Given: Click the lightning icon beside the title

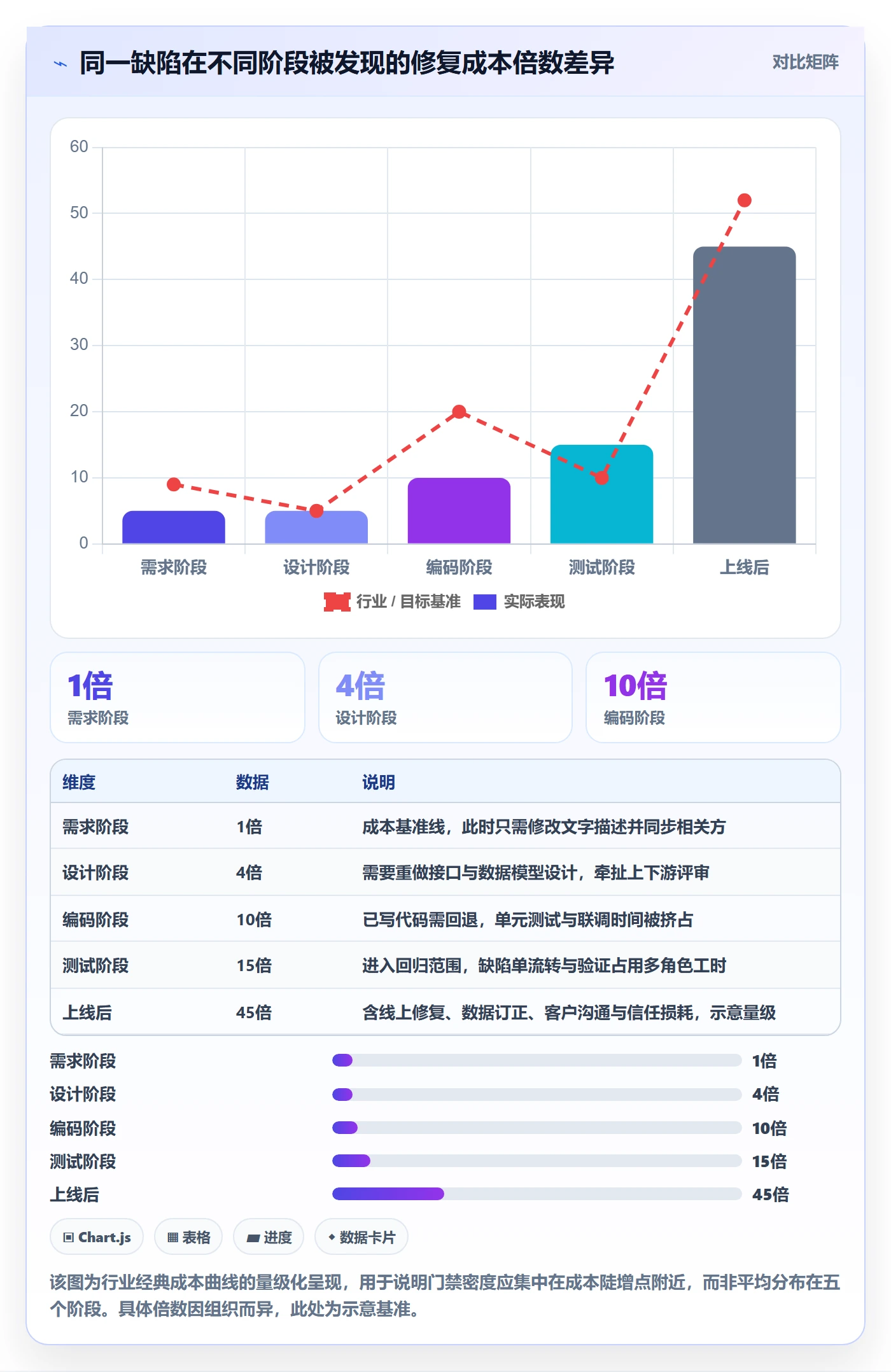Looking at the screenshot, I should 60,64.
